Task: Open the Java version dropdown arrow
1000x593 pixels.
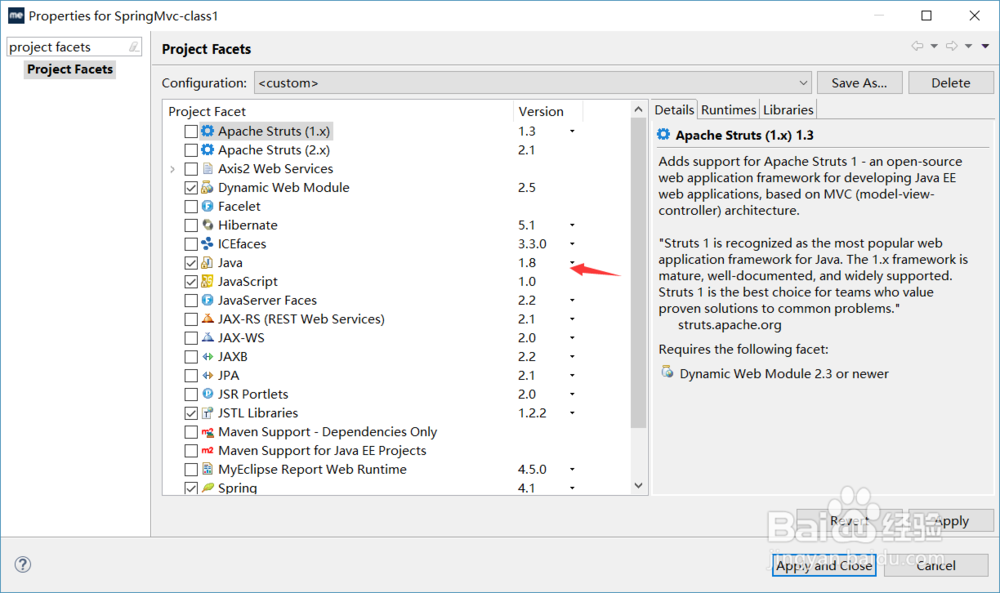Action: 572,263
